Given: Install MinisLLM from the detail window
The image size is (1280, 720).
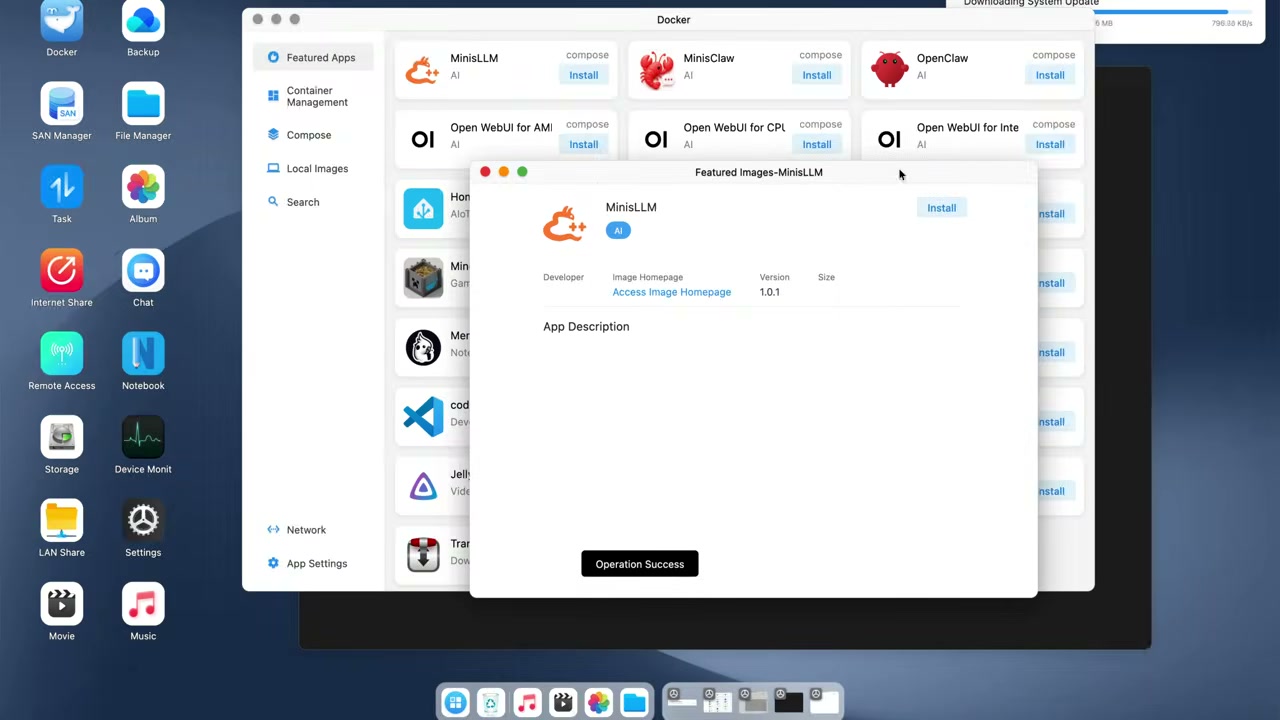Looking at the screenshot, I should pyautogui.click(x=941, y=208).
